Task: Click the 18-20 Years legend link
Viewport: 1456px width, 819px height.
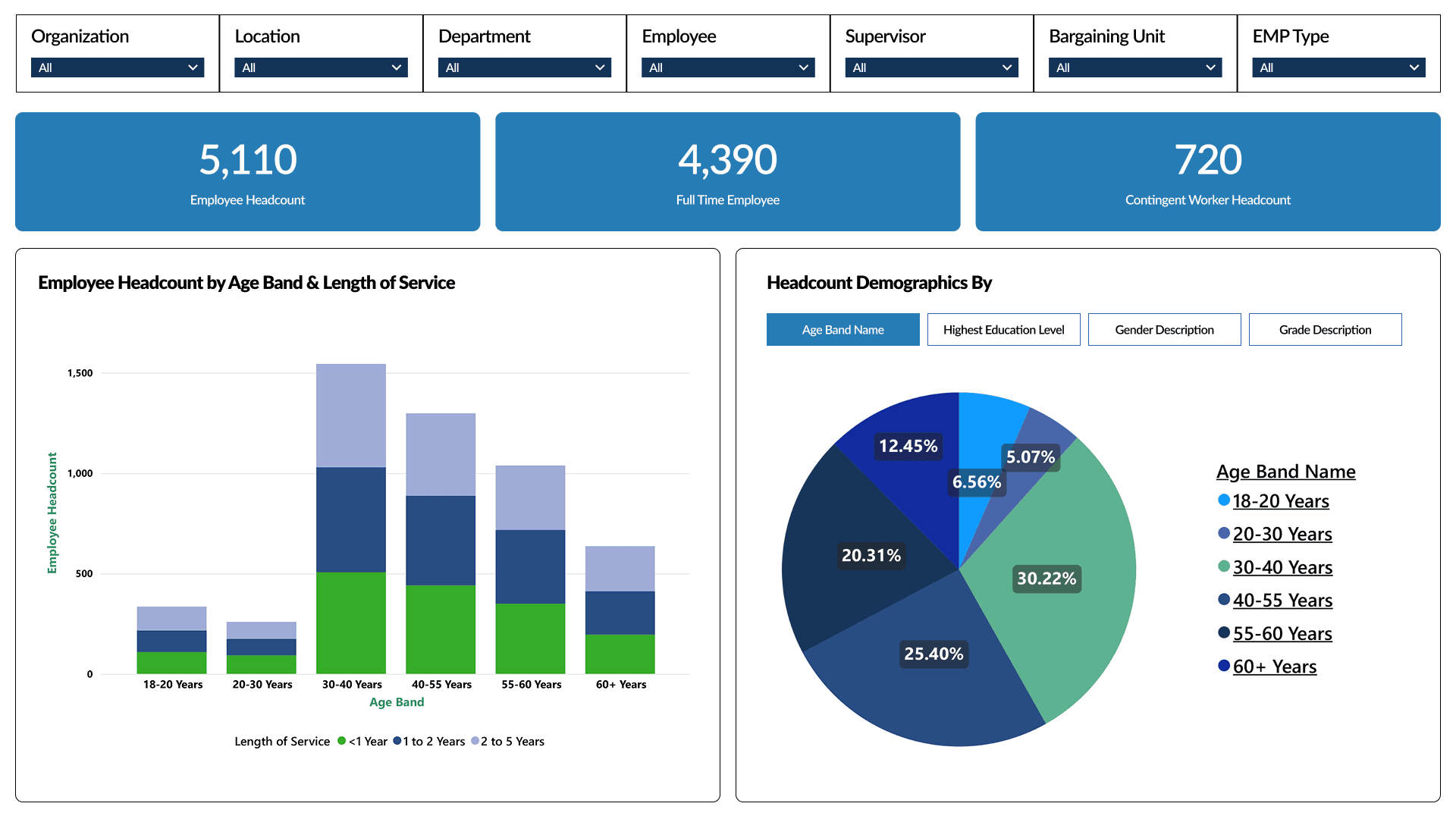Action: point(1280,501)
